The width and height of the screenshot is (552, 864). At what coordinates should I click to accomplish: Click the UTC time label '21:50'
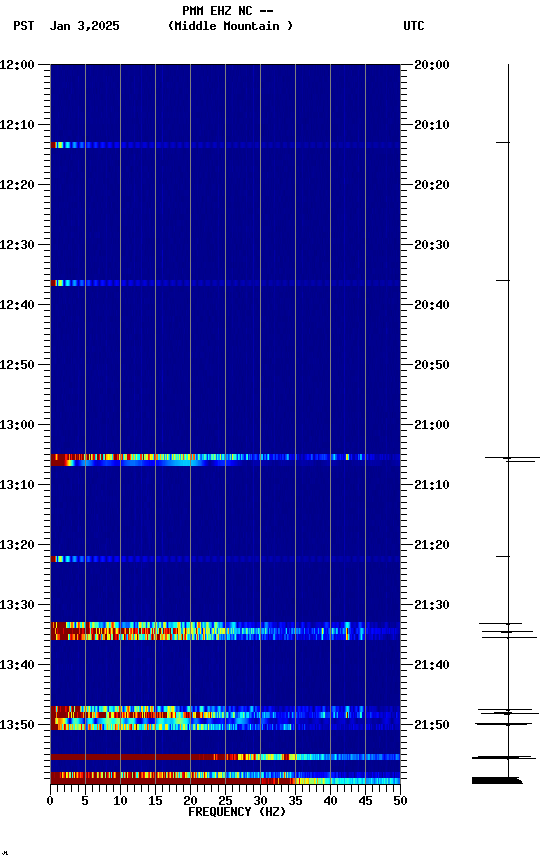coord(432,725)
